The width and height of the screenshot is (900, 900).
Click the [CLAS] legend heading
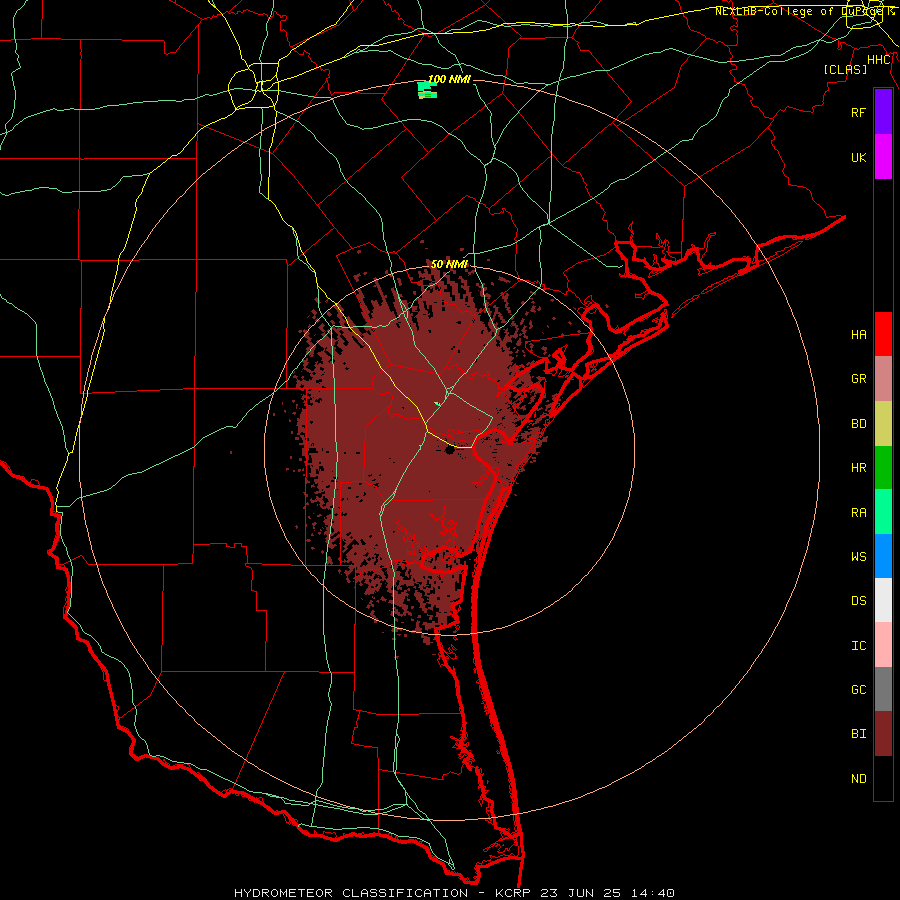tap(845, 69)
